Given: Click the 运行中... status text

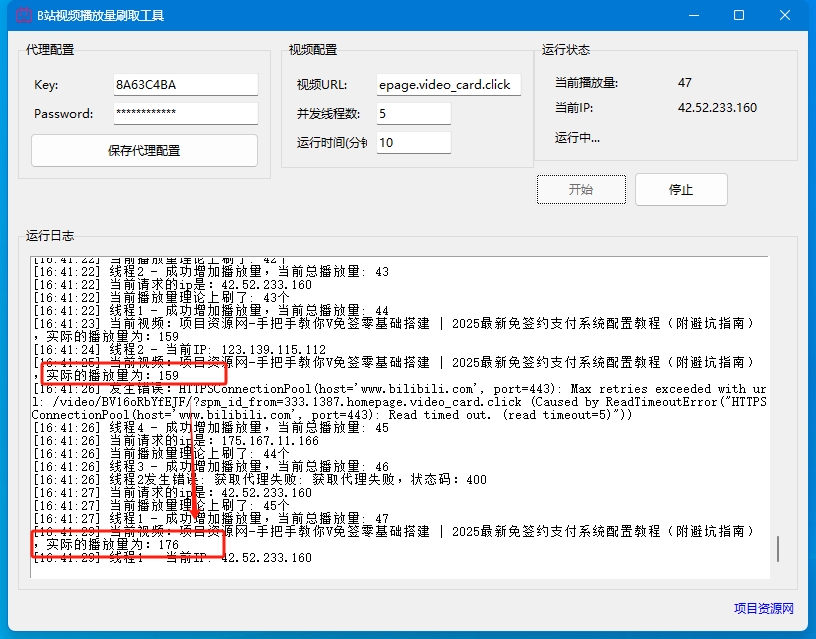Looking at the screenshot, I should coord(577,138).
